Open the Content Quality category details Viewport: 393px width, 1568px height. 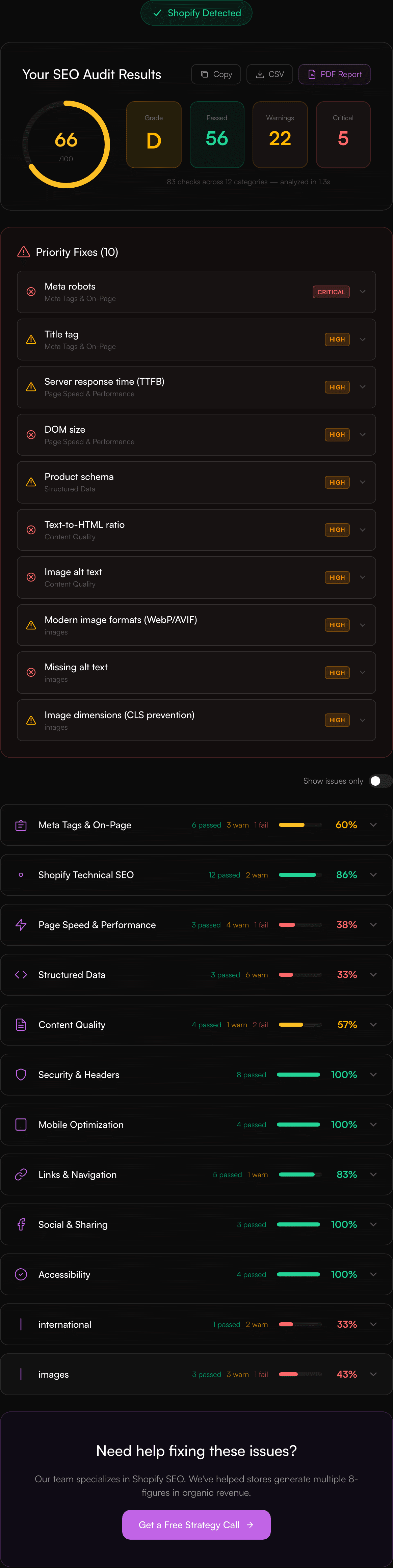[373, 1024]
